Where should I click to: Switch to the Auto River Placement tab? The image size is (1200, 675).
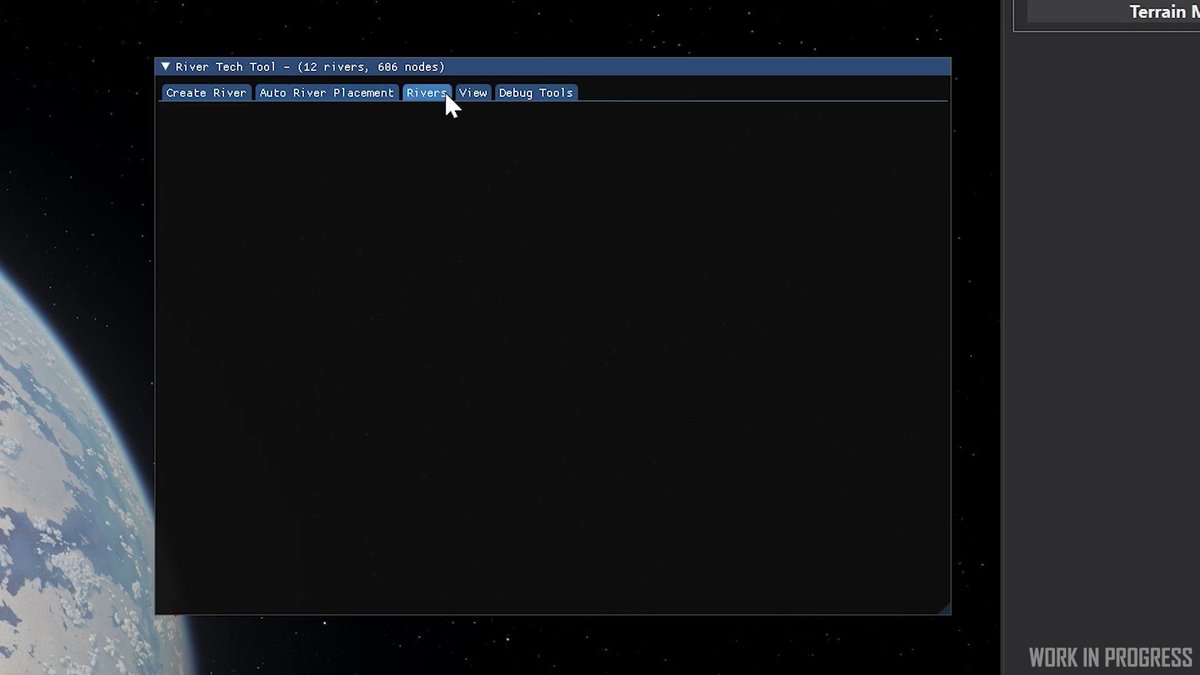tap(327, 93)
